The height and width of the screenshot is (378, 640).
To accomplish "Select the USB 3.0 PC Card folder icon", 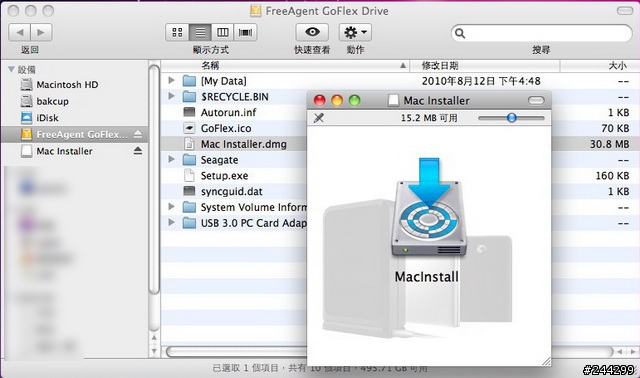I will tap(189, 223).
